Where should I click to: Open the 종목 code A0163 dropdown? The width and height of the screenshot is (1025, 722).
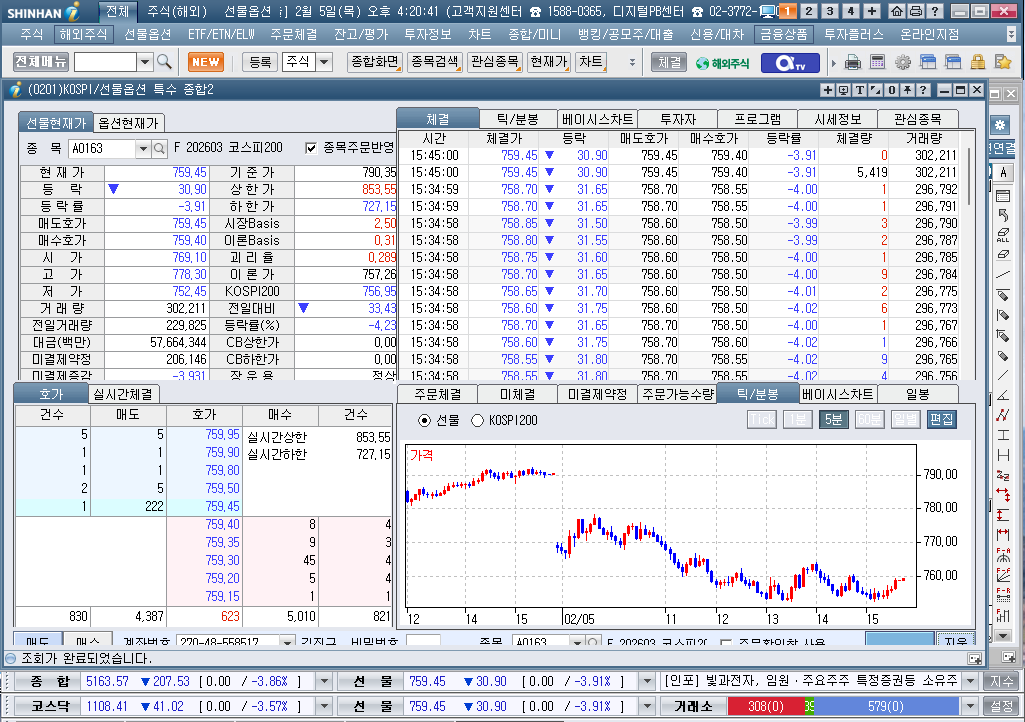[x=143, y=149]
